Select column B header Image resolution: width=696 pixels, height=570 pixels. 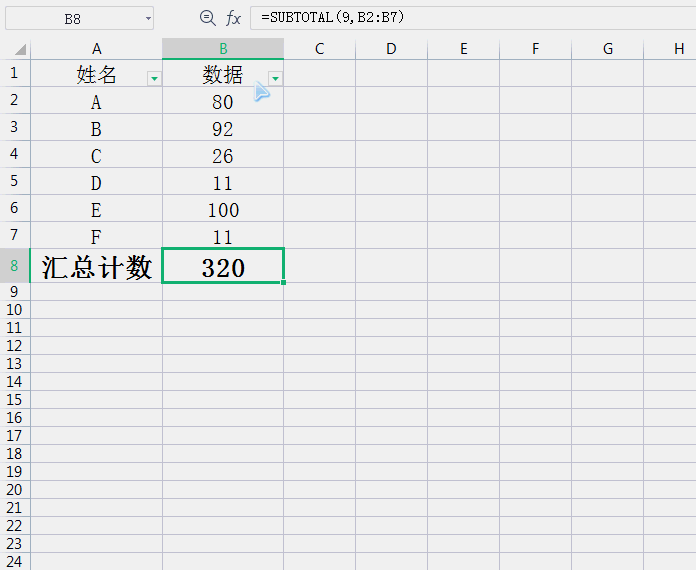point(223,49)
